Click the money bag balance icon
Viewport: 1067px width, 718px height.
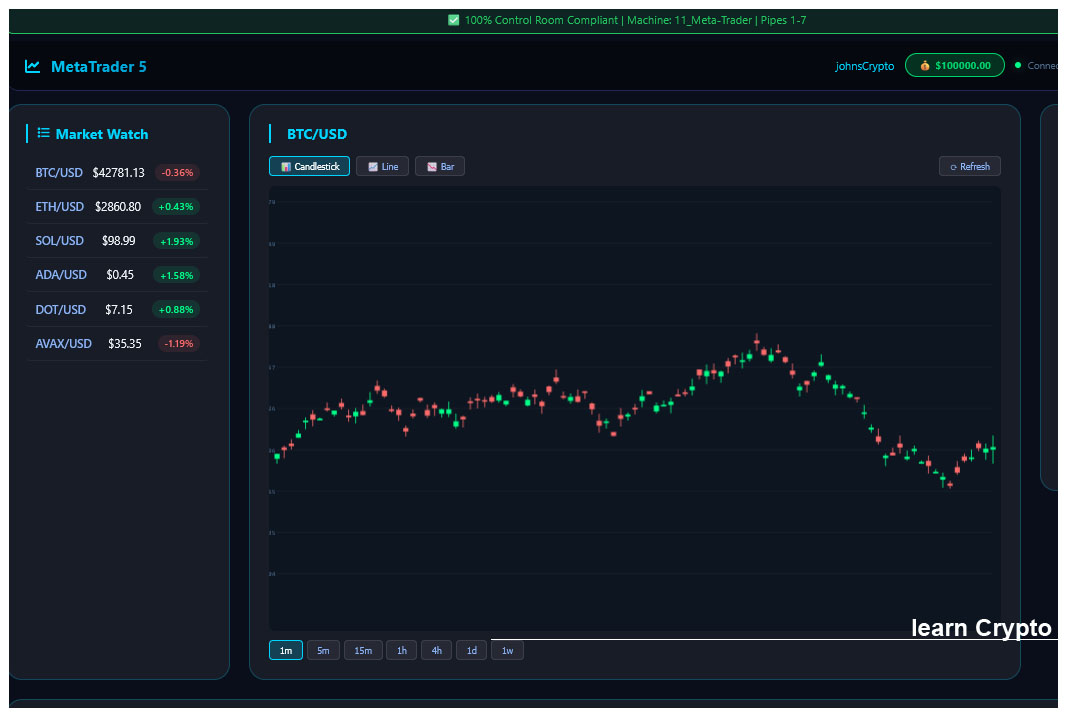[925, 65]
